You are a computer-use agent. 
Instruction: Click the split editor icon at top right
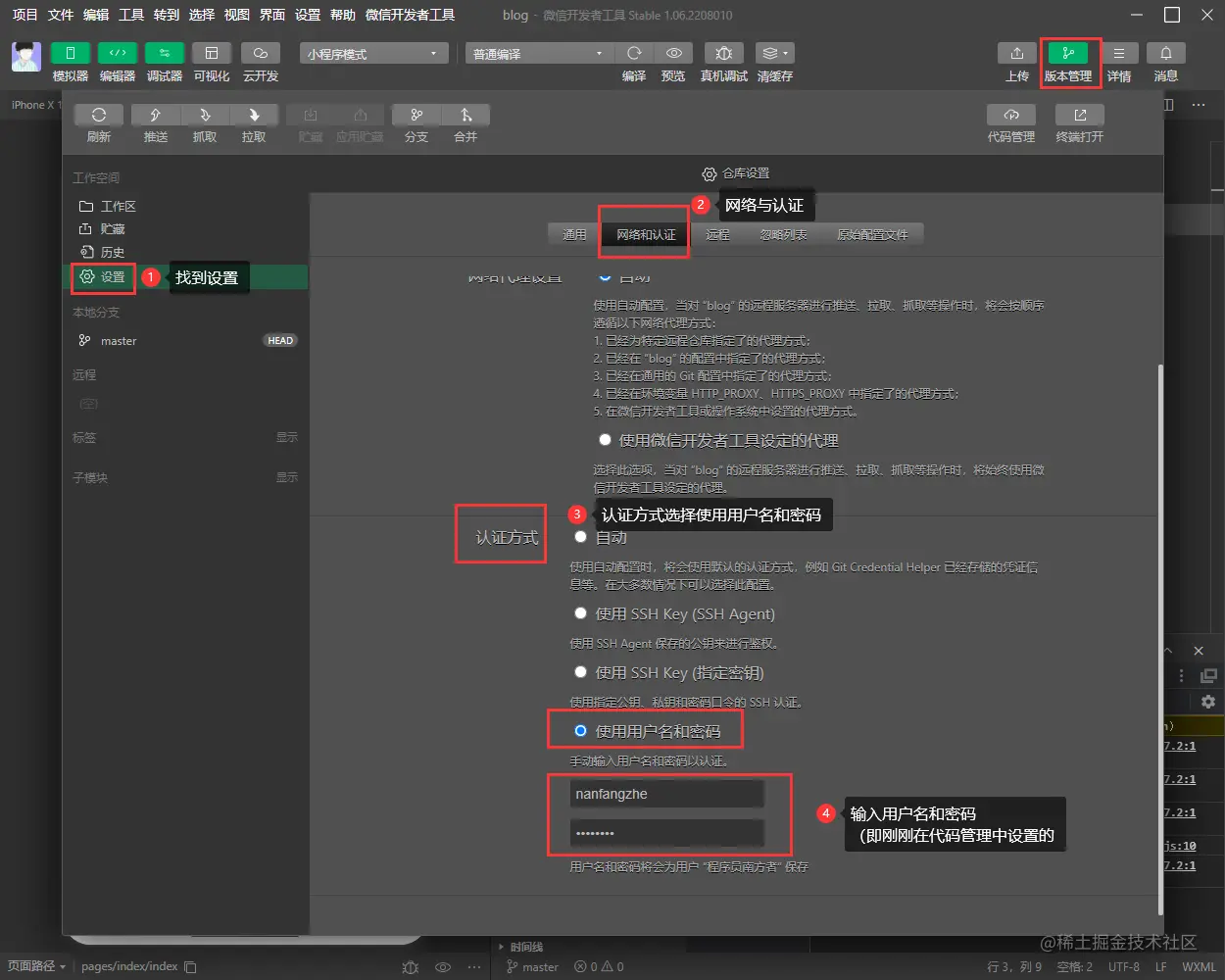click(1168, 104)
